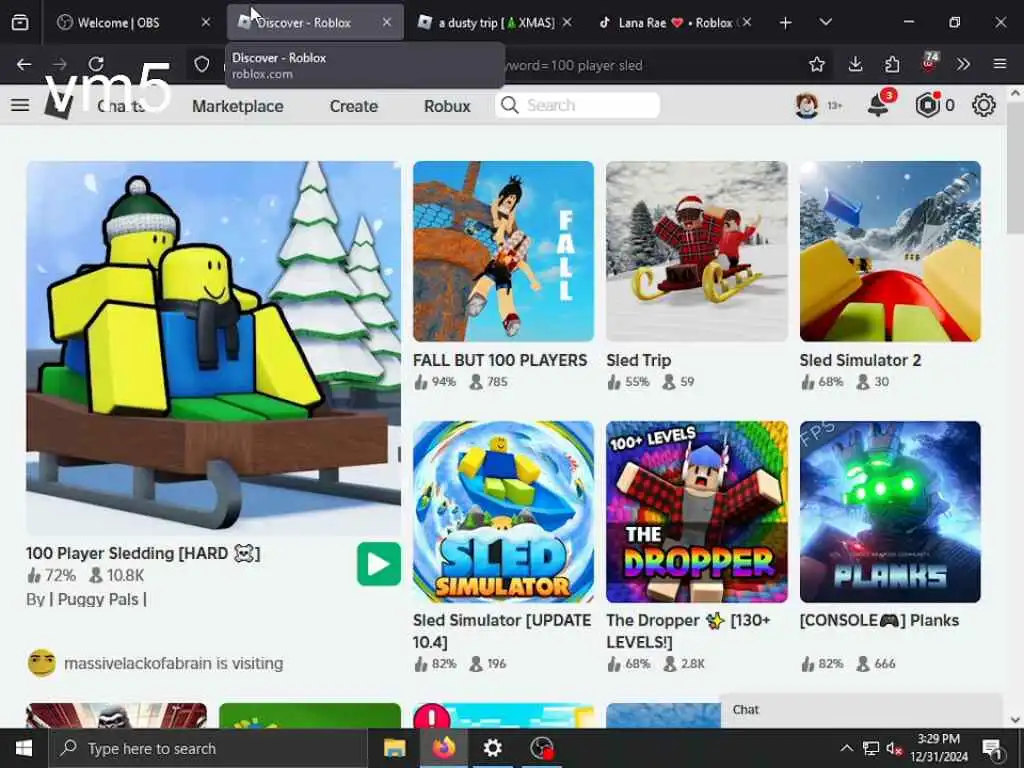Play 100 Player Sledding with green button
The width and height of the screenshot is (1024, 768).
point(379,564)
